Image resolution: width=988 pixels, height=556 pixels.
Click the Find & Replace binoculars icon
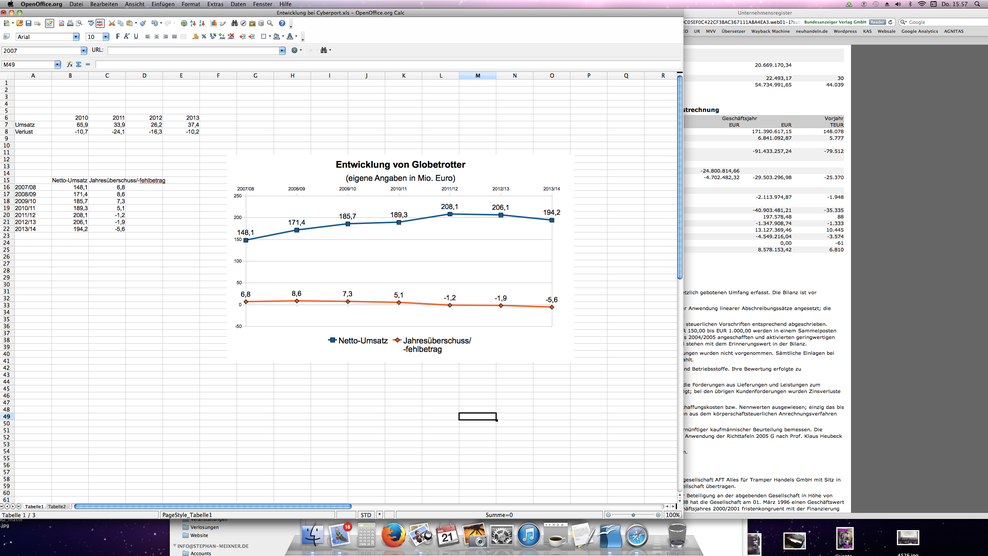pos(234,23)
